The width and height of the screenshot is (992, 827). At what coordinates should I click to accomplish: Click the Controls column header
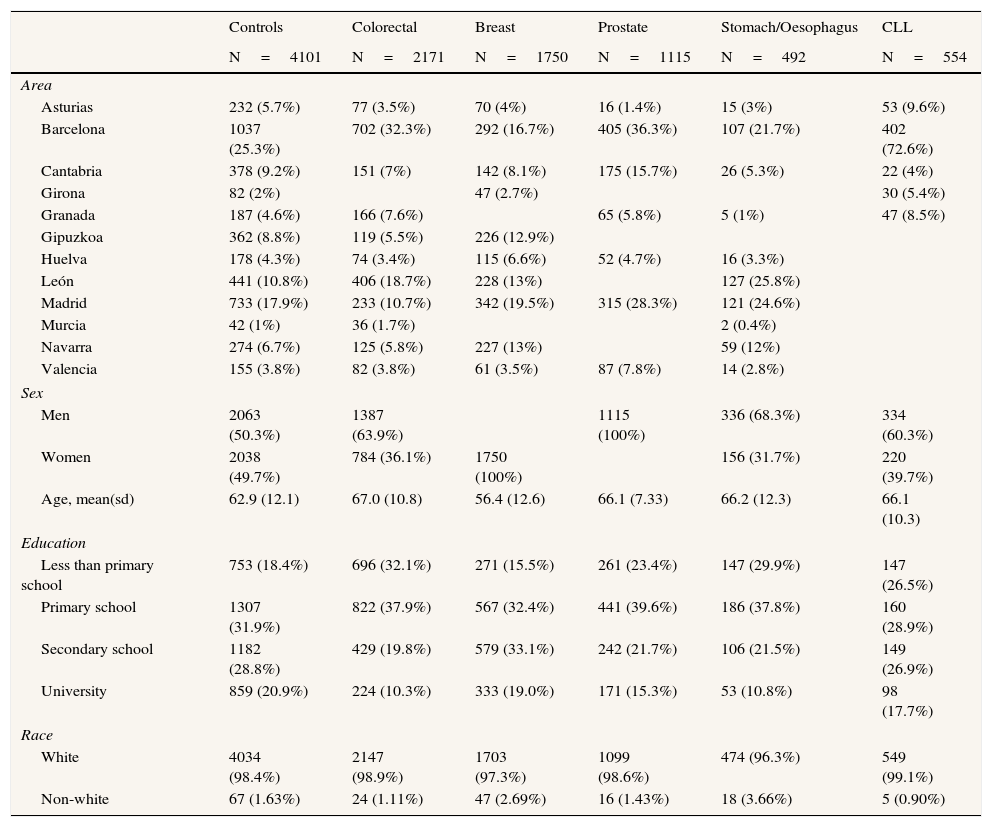[x=256, y=28]
